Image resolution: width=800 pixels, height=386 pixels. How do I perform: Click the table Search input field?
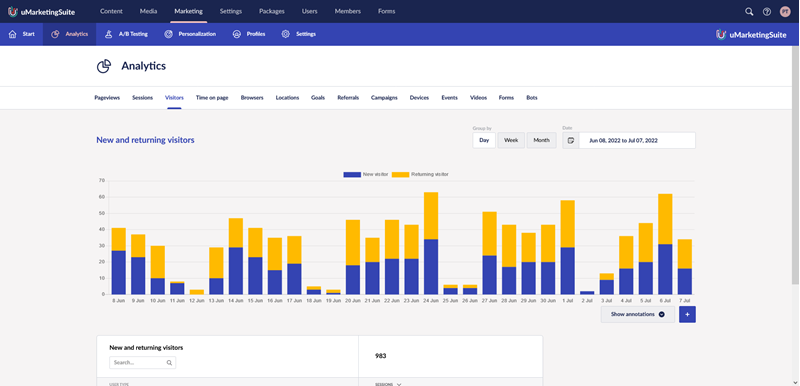tap(142, 363)
